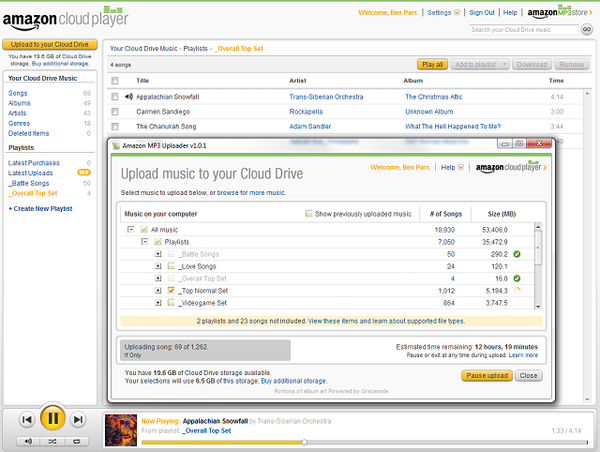Image resolution: width=600 pixels, height=452 pixels.
Task: Expand the _Battle Songs node
Action: (x=158, y=254)
